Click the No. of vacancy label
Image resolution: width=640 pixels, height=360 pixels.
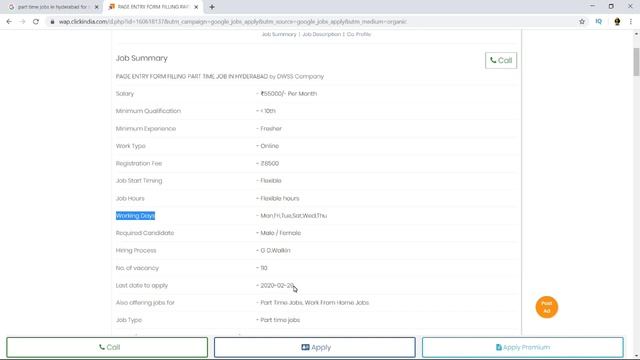coord(137,268)
